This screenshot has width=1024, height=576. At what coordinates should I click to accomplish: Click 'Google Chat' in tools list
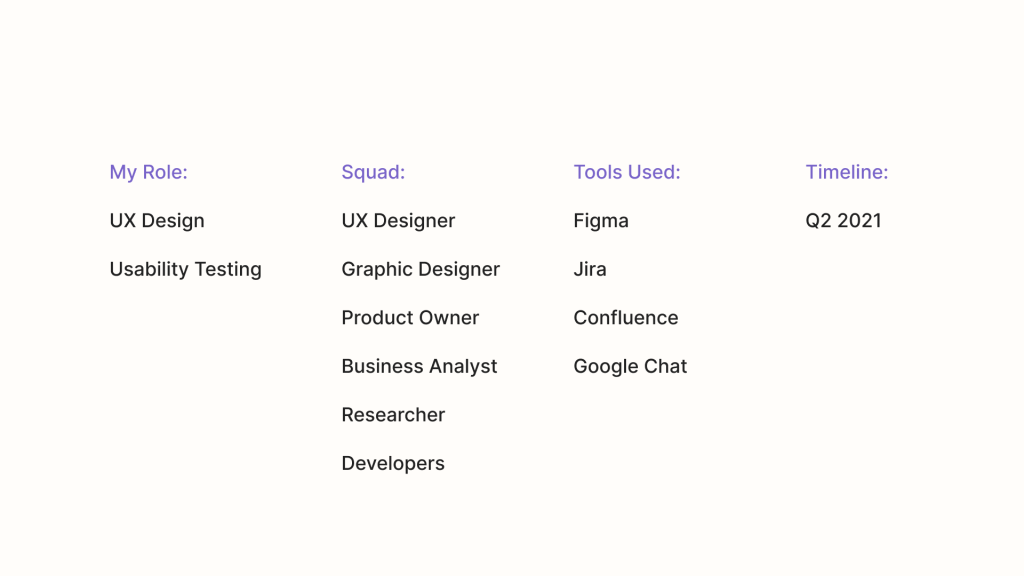click(630, 367)
